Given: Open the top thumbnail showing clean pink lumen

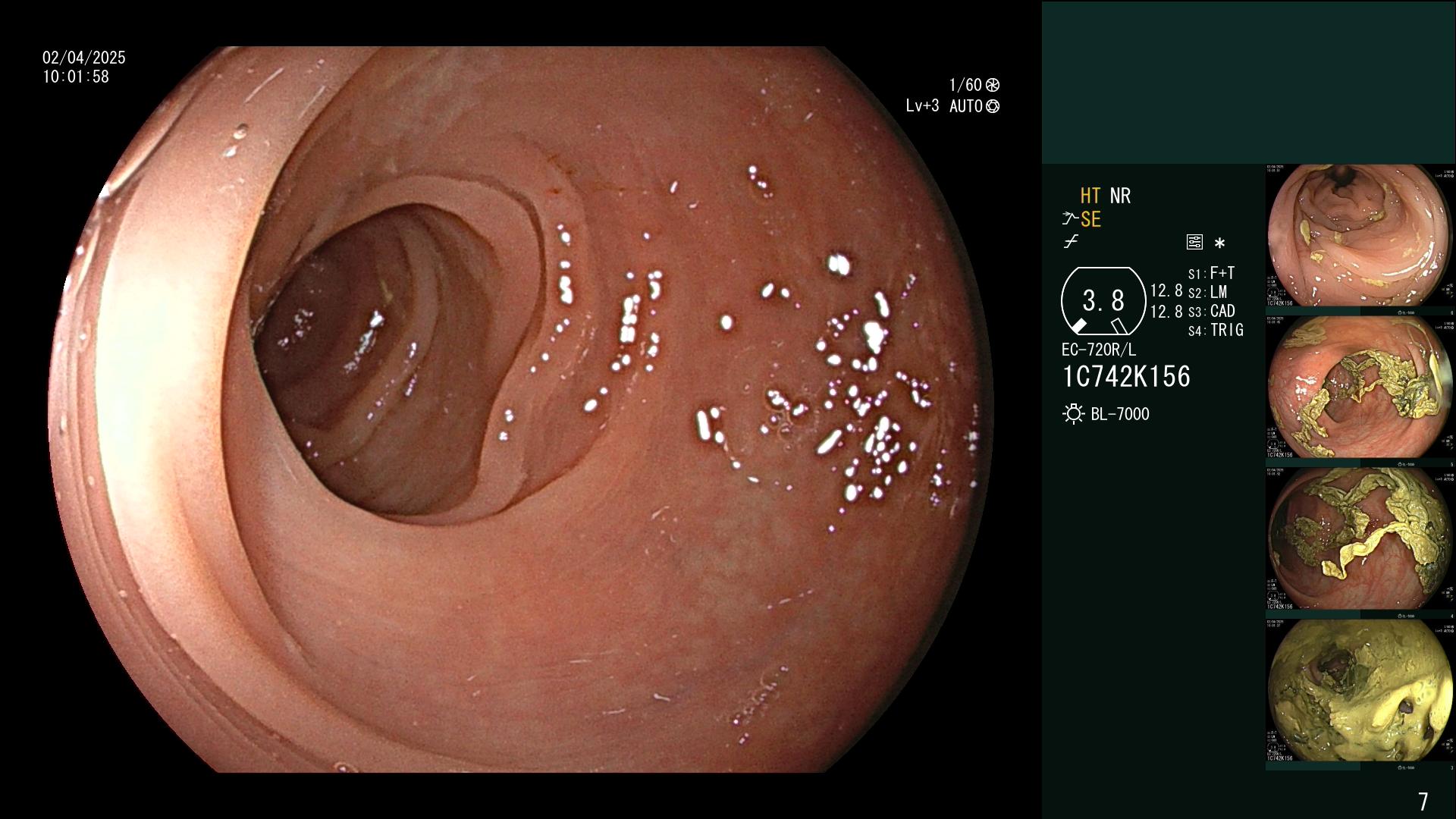Looking at the screenshot, I should [x=1360, y=236].
